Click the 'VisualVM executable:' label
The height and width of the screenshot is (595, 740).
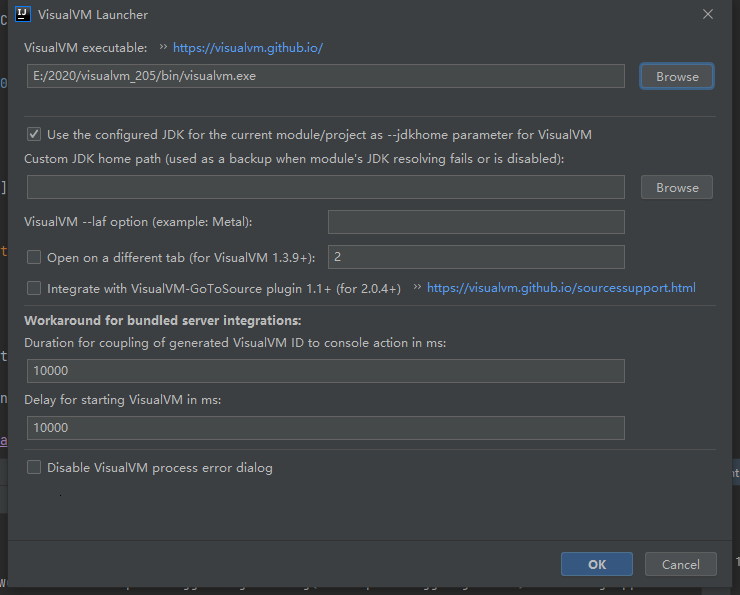tap(85, 48)
